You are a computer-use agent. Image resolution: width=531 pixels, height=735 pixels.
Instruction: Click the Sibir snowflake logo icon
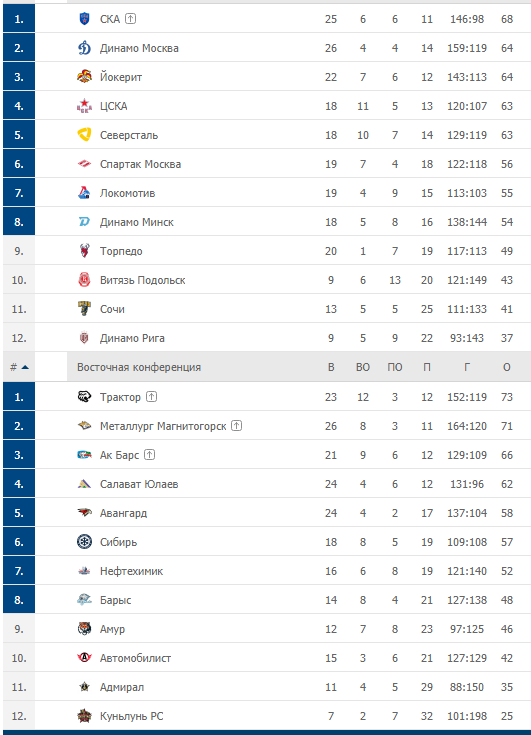[84, 542]
